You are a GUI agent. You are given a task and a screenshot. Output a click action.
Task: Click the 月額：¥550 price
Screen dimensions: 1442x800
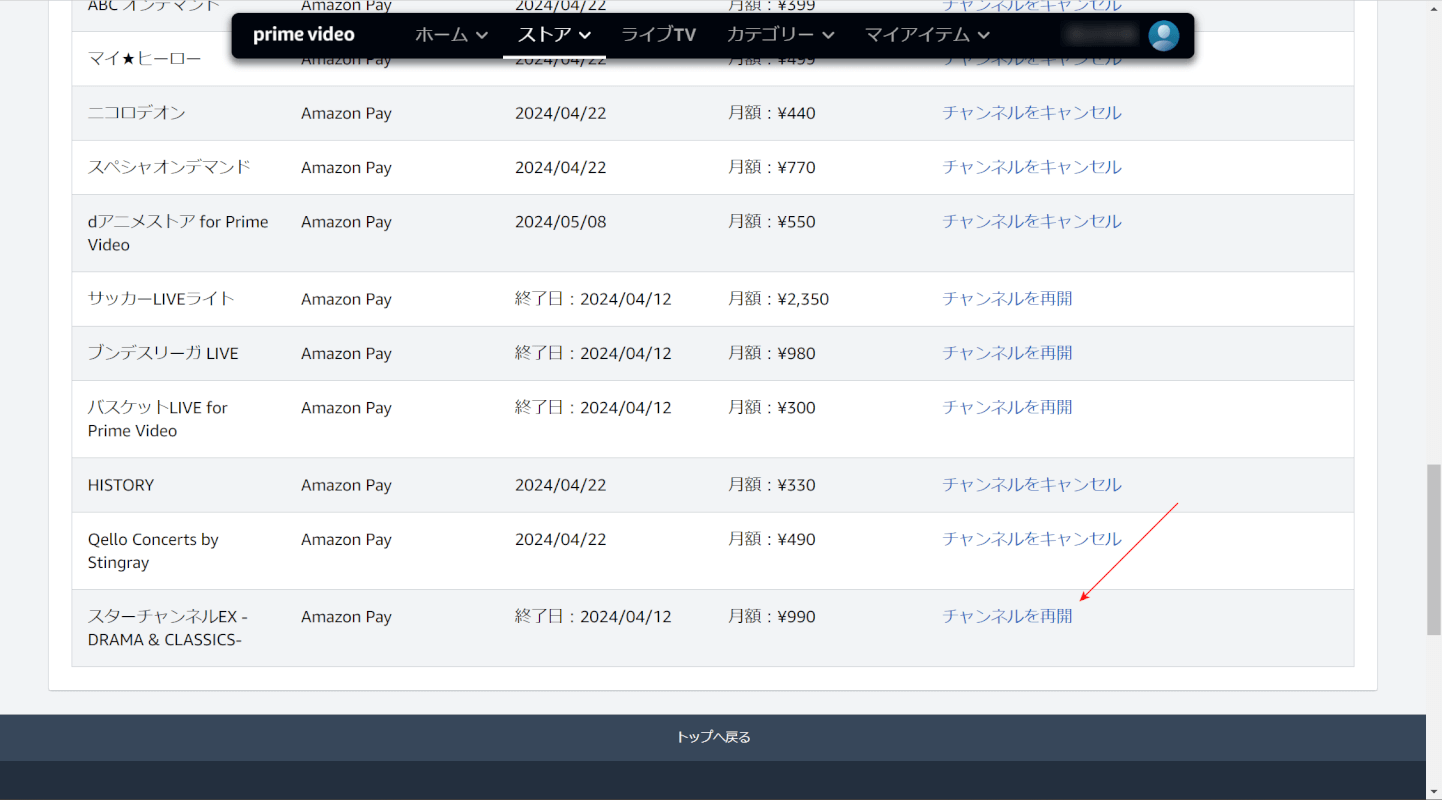tap(772, 221)
